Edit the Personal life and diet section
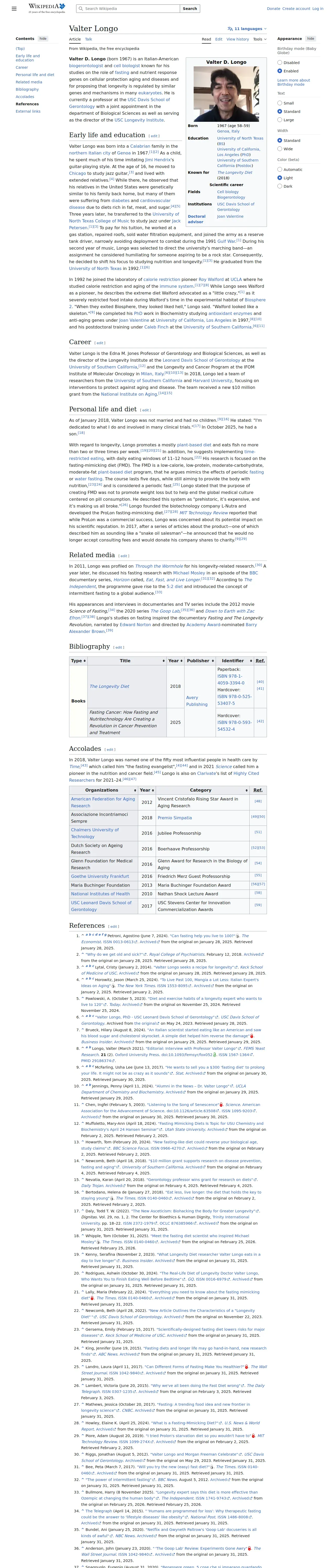336x1568 pixels. point(146,410)
